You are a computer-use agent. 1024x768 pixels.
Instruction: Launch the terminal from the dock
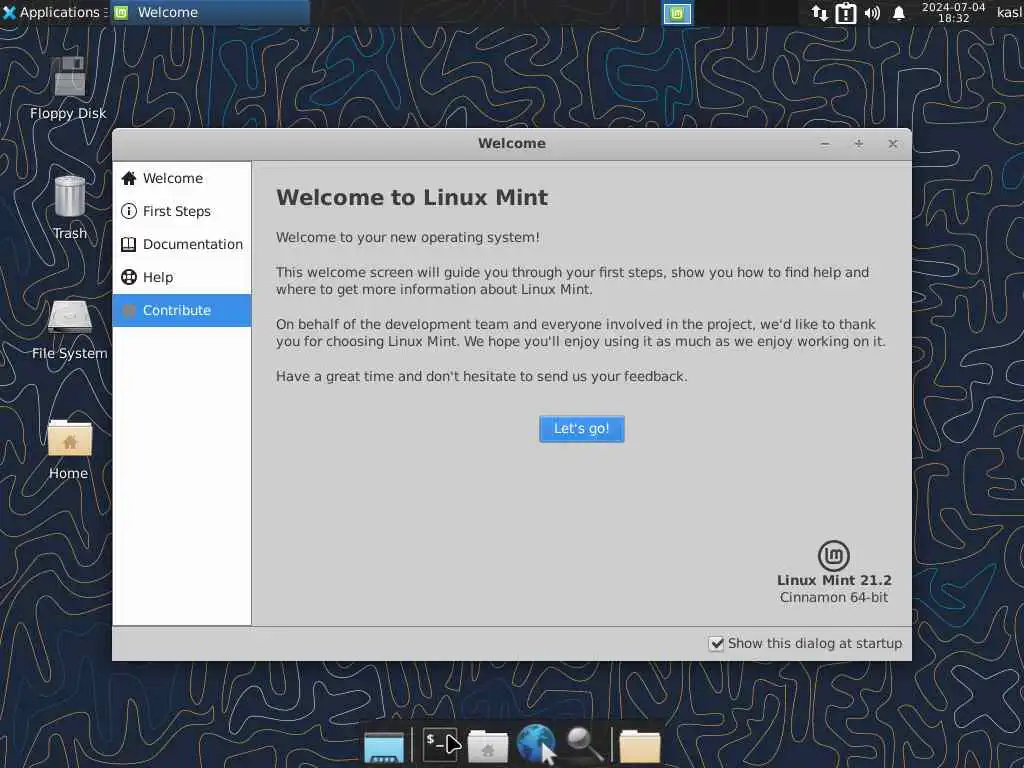point(440,744)
